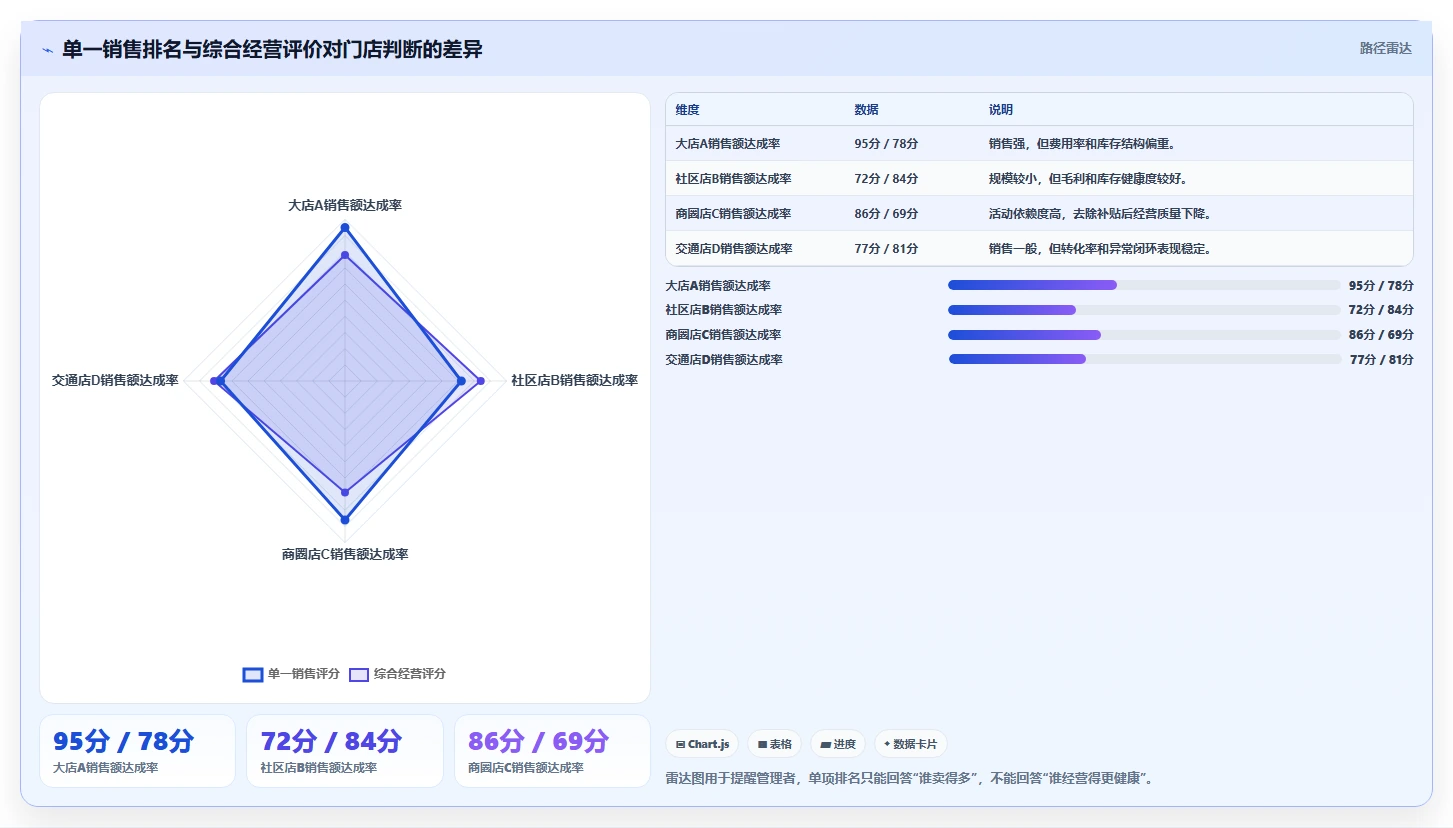Click the 交通店D progress bar
1453x828 pixels.
click(x=1145, y=359)
